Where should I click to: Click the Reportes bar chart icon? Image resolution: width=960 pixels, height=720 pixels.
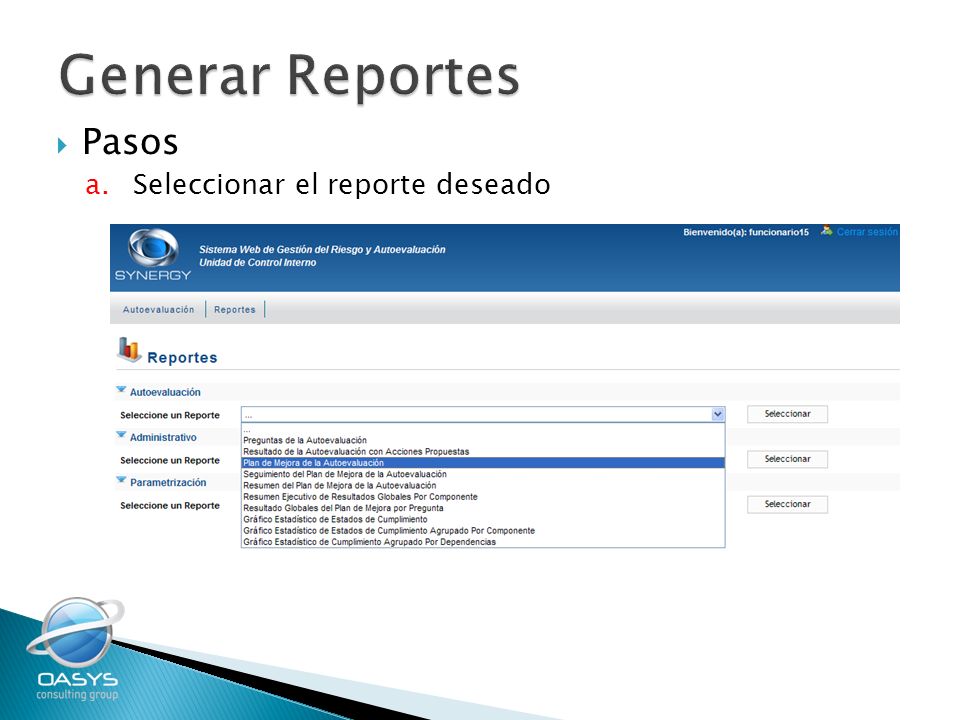129,350
